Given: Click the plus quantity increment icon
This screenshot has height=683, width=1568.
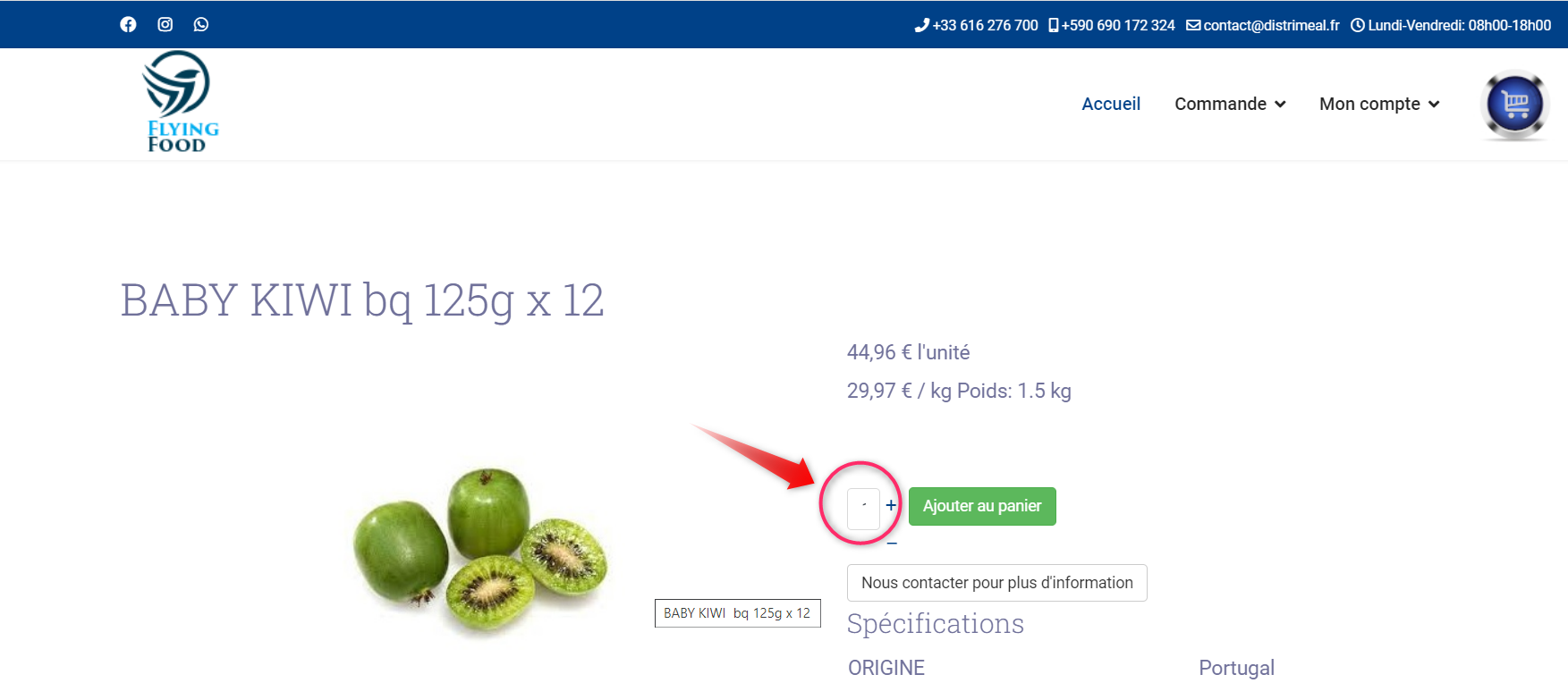Looking at the screenshot, I should point(891,505).
